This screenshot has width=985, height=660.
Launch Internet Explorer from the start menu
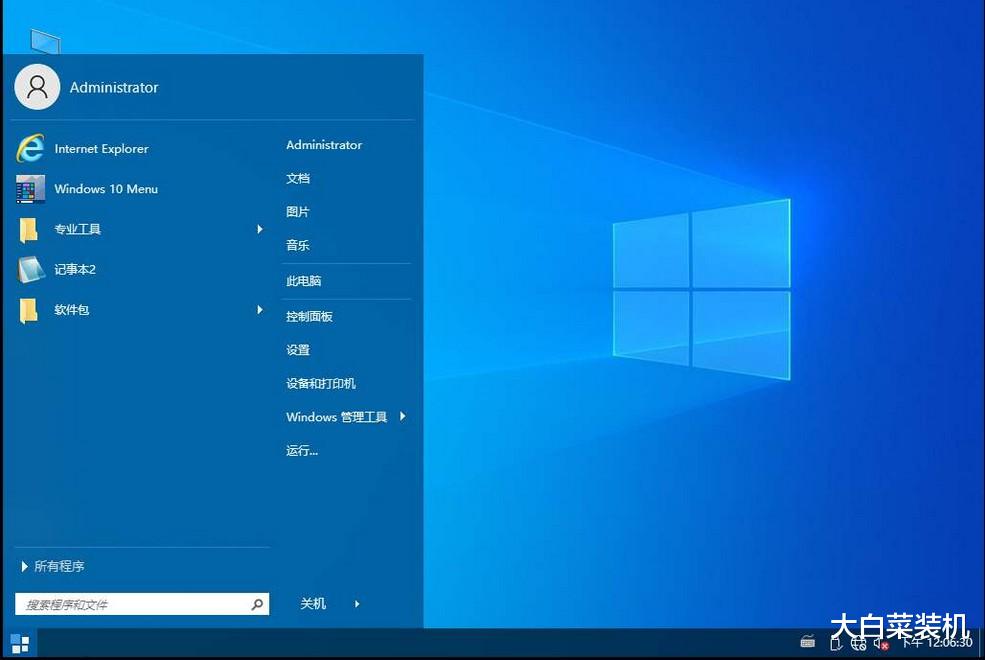[x=103, y=148]
